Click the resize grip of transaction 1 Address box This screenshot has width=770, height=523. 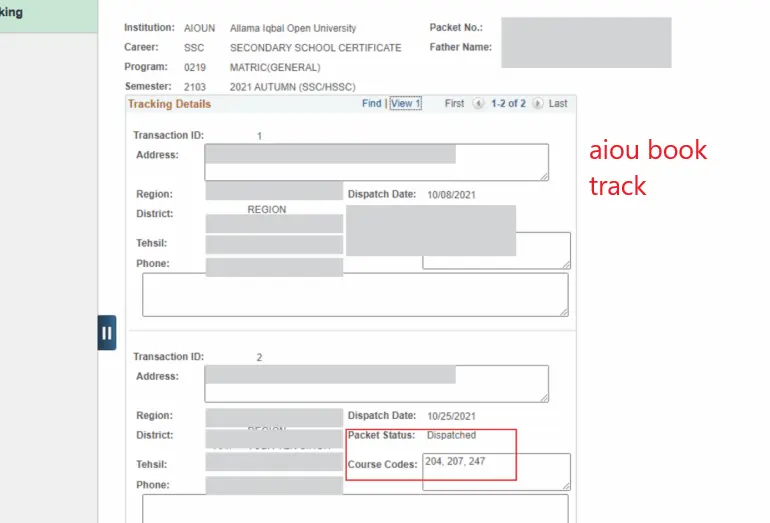[x=544, y=176]
